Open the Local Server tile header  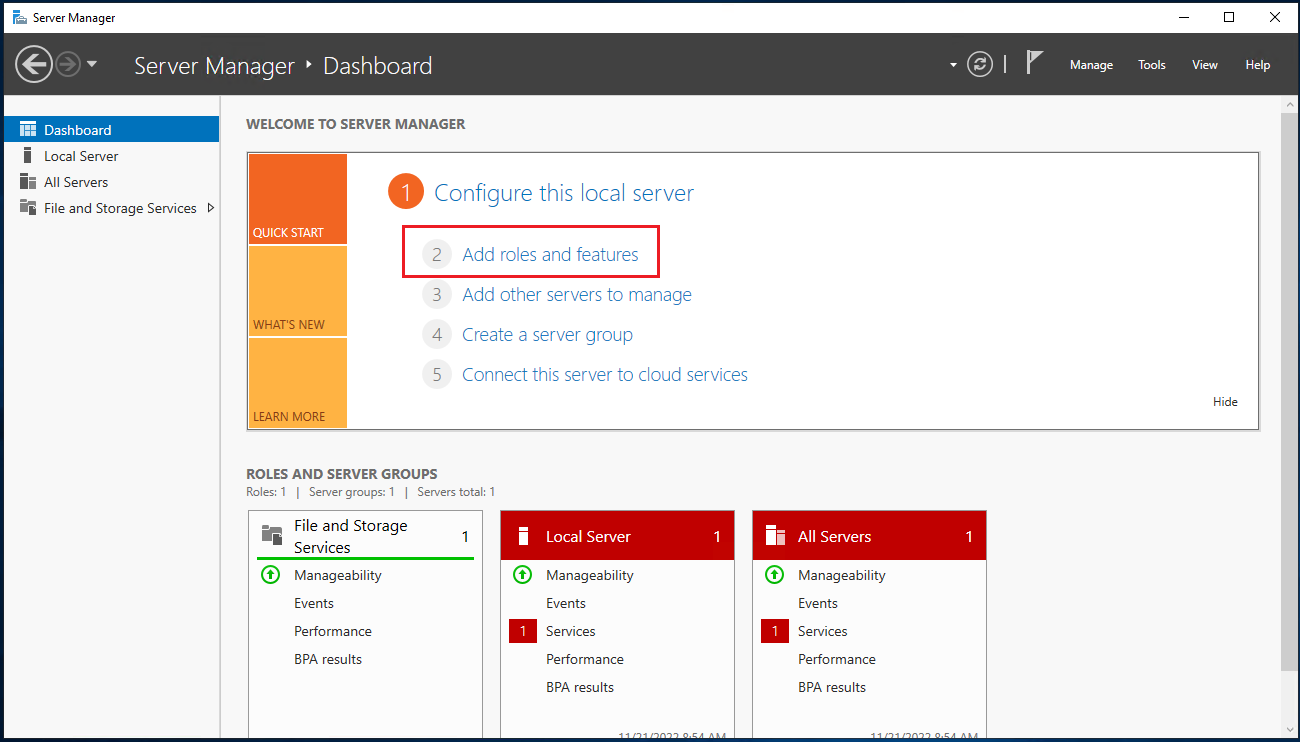pos(618,536)
